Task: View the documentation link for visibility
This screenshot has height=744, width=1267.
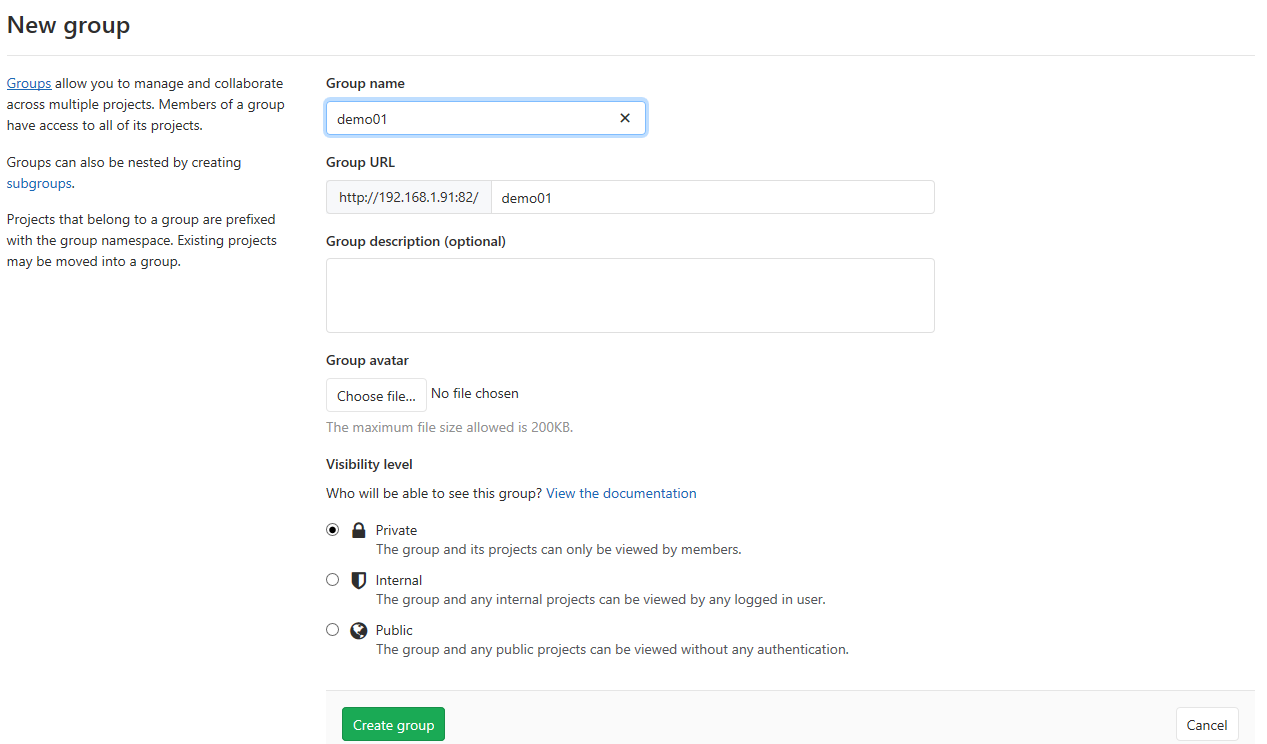Action: pos(621,493)
